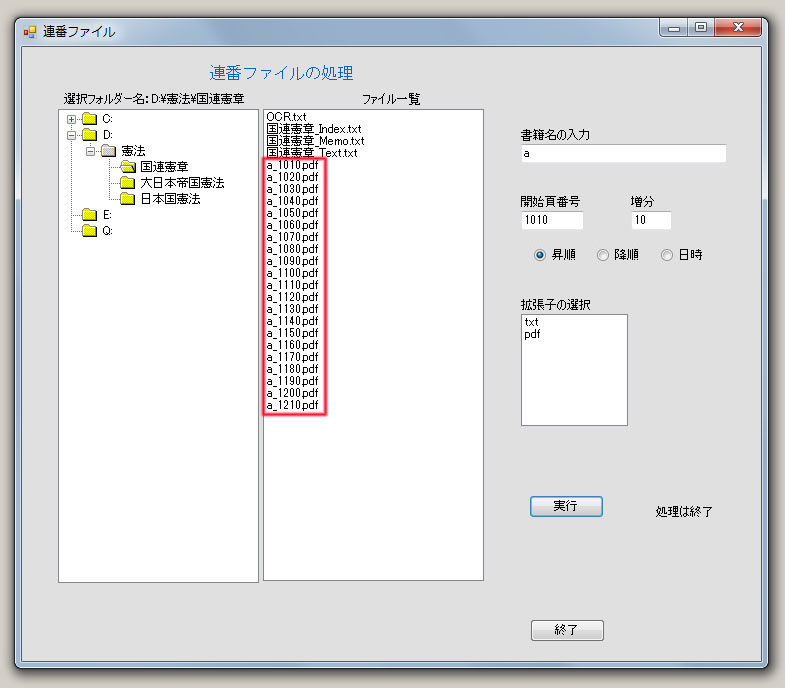The image size is (785, 688).
Task: Click the C: drive folder icon
Action: coord(90,119)
